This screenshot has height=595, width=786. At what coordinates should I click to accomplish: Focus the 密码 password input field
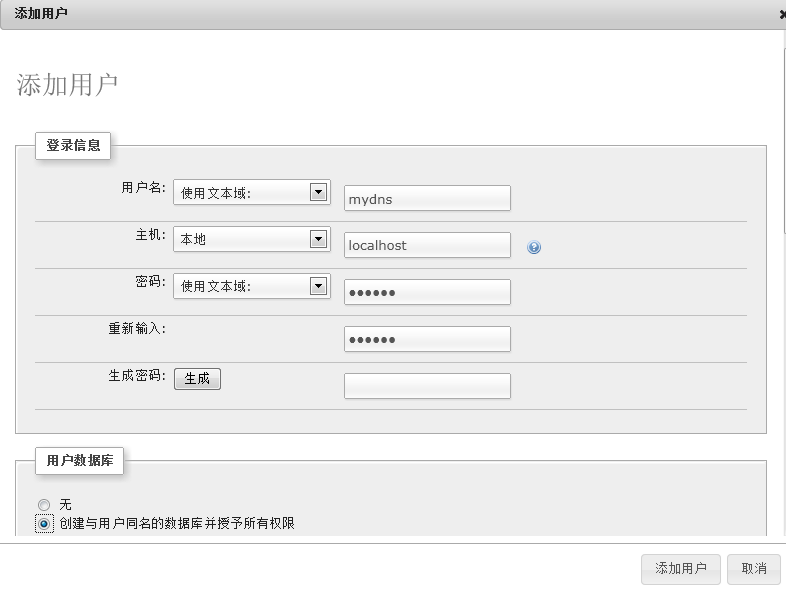pos(427,292)
